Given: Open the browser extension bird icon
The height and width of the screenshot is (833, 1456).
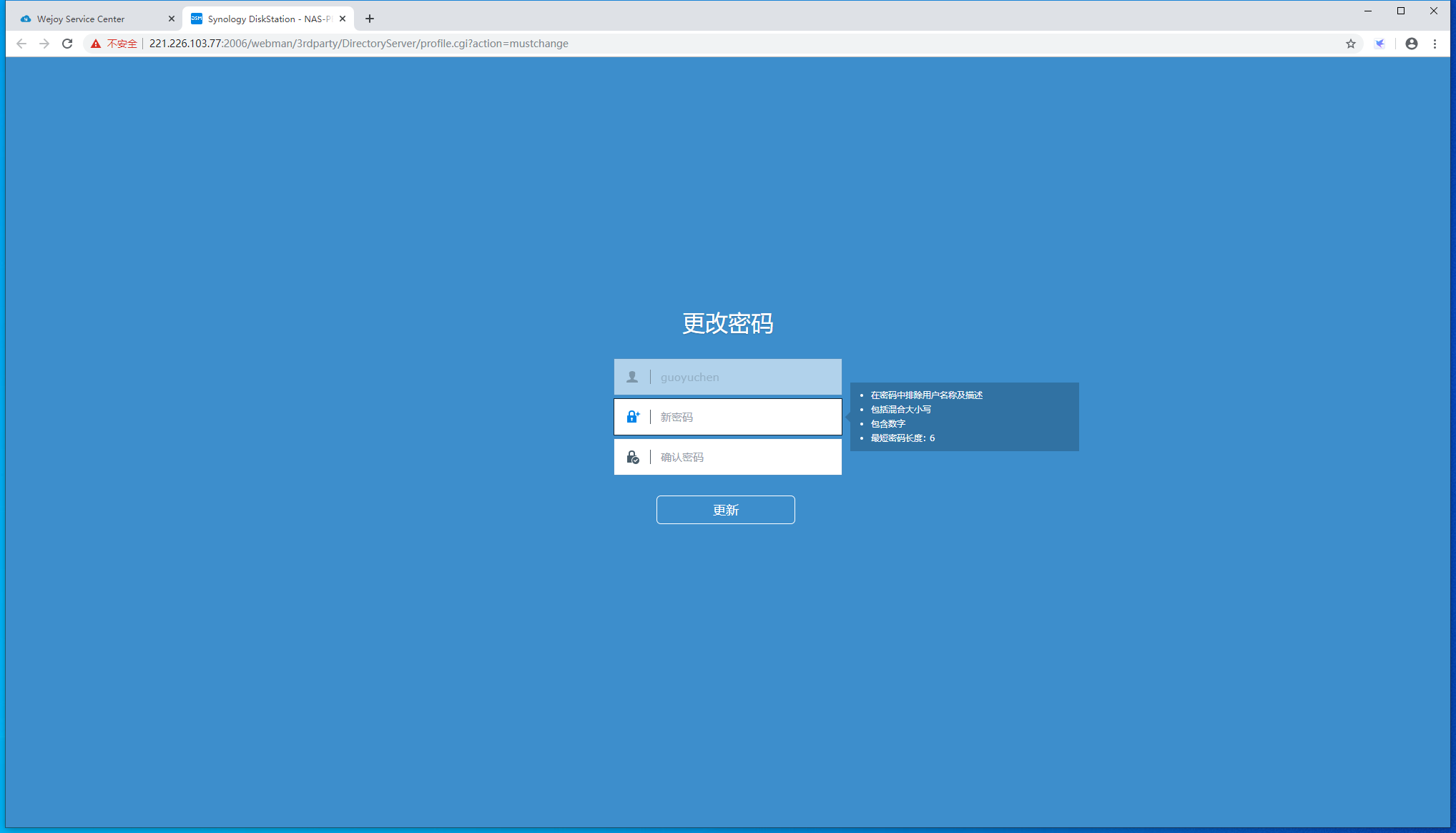Looking at the screenshot, I should click(x=1380, y=44).
